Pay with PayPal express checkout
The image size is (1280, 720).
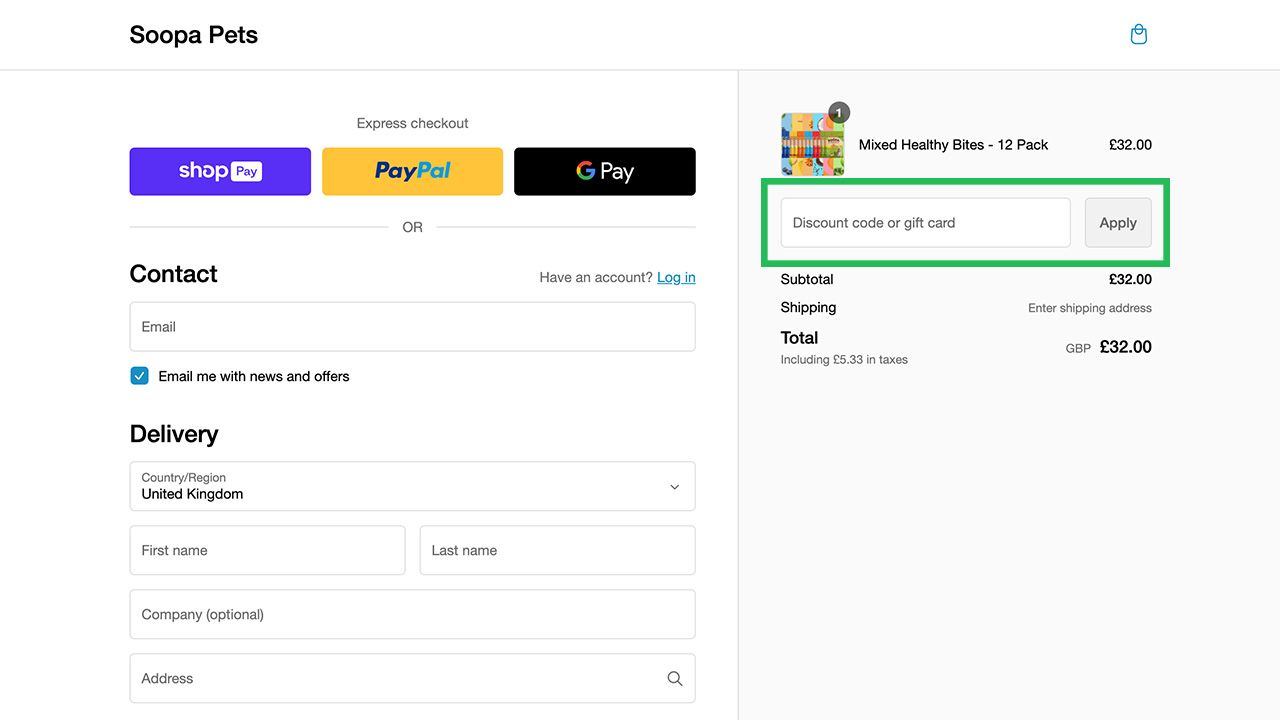click(x=412, y=171)
